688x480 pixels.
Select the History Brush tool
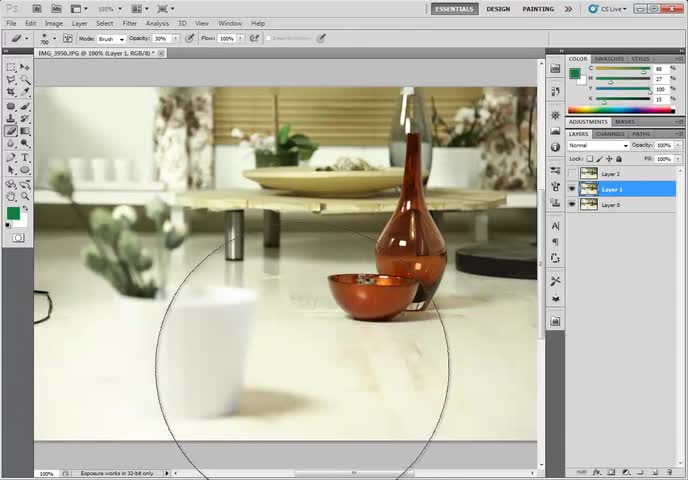coord(25,118)
